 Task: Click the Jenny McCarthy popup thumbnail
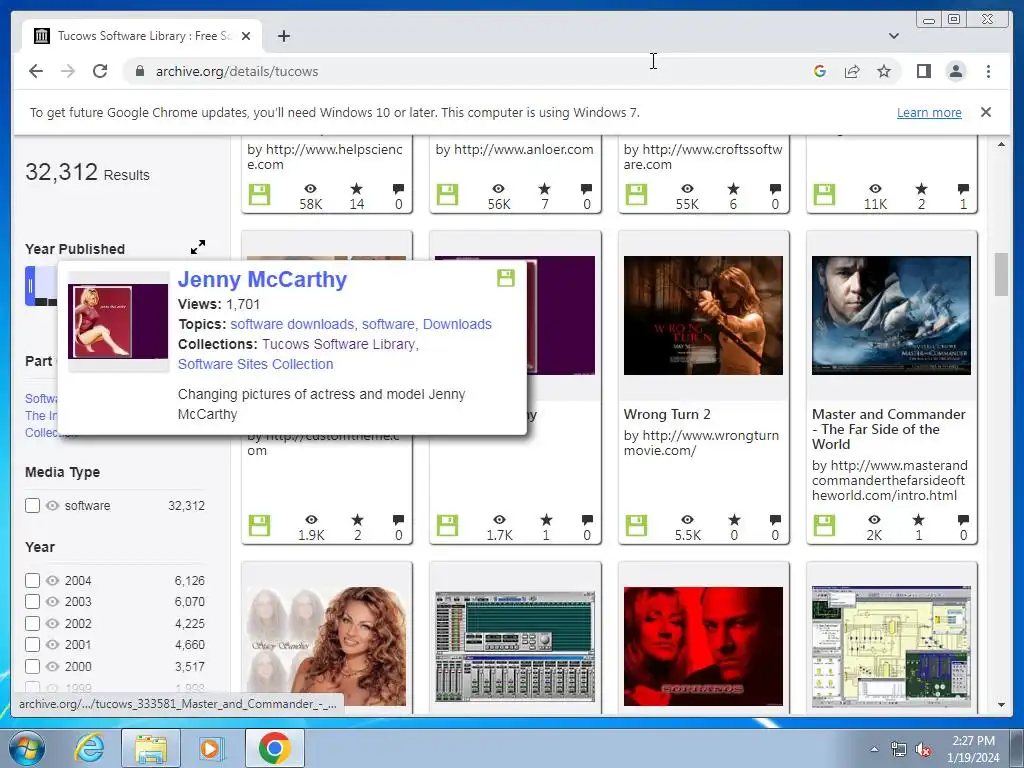click(118, 321)
